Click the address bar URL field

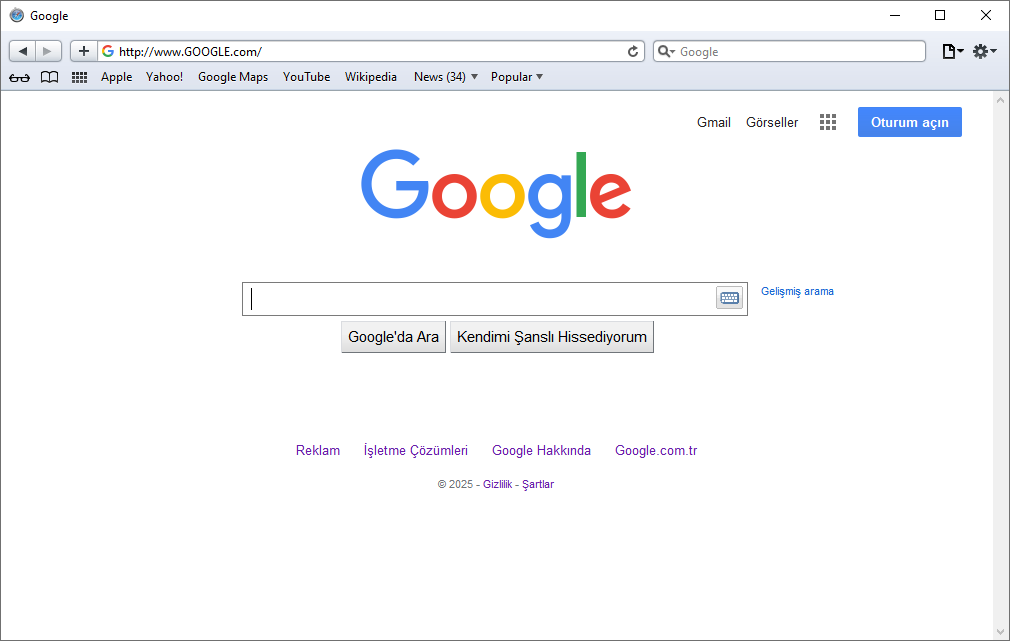tap(370, 52)
